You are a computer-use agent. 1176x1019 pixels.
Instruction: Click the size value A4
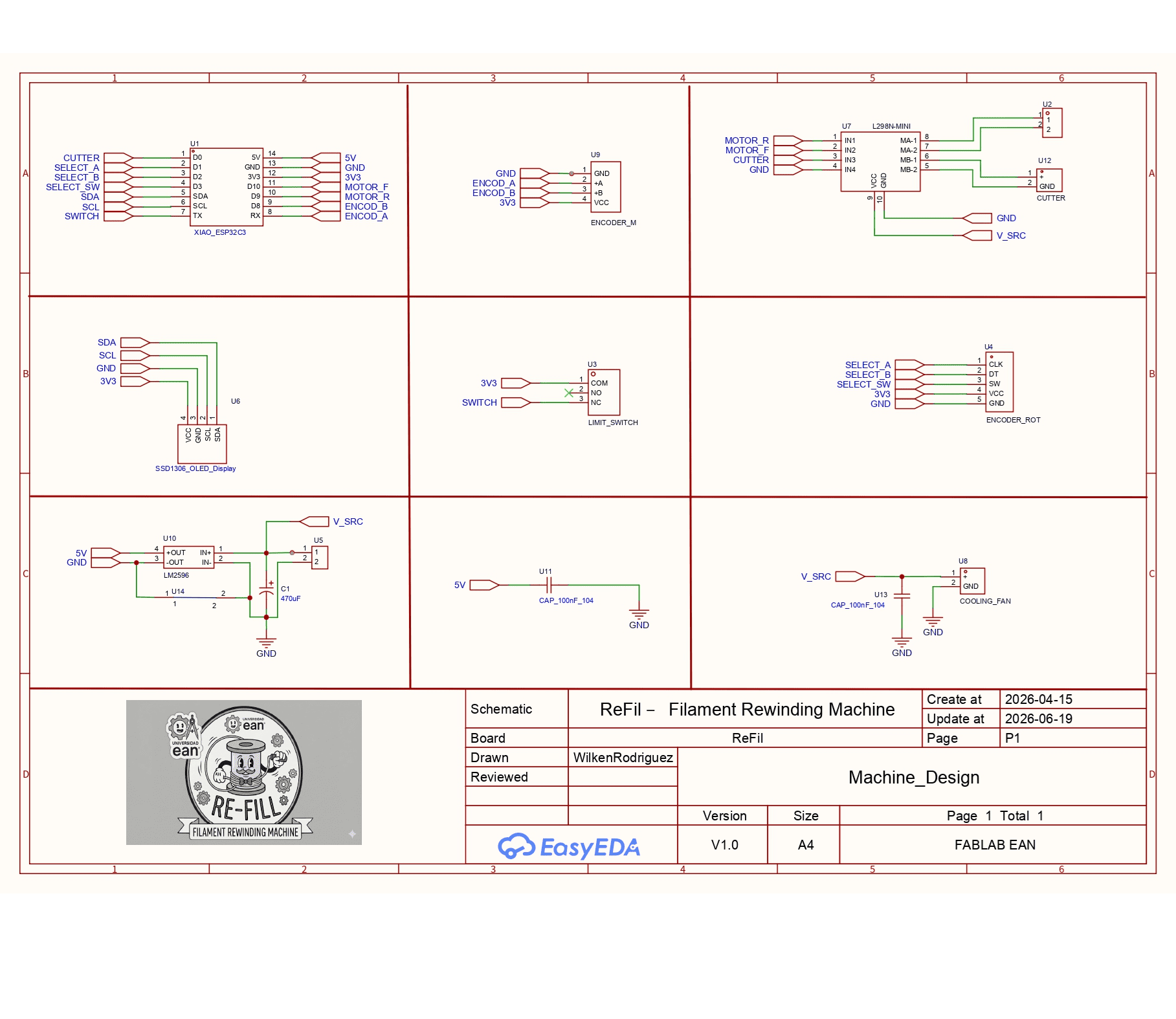tap(806, 845)
